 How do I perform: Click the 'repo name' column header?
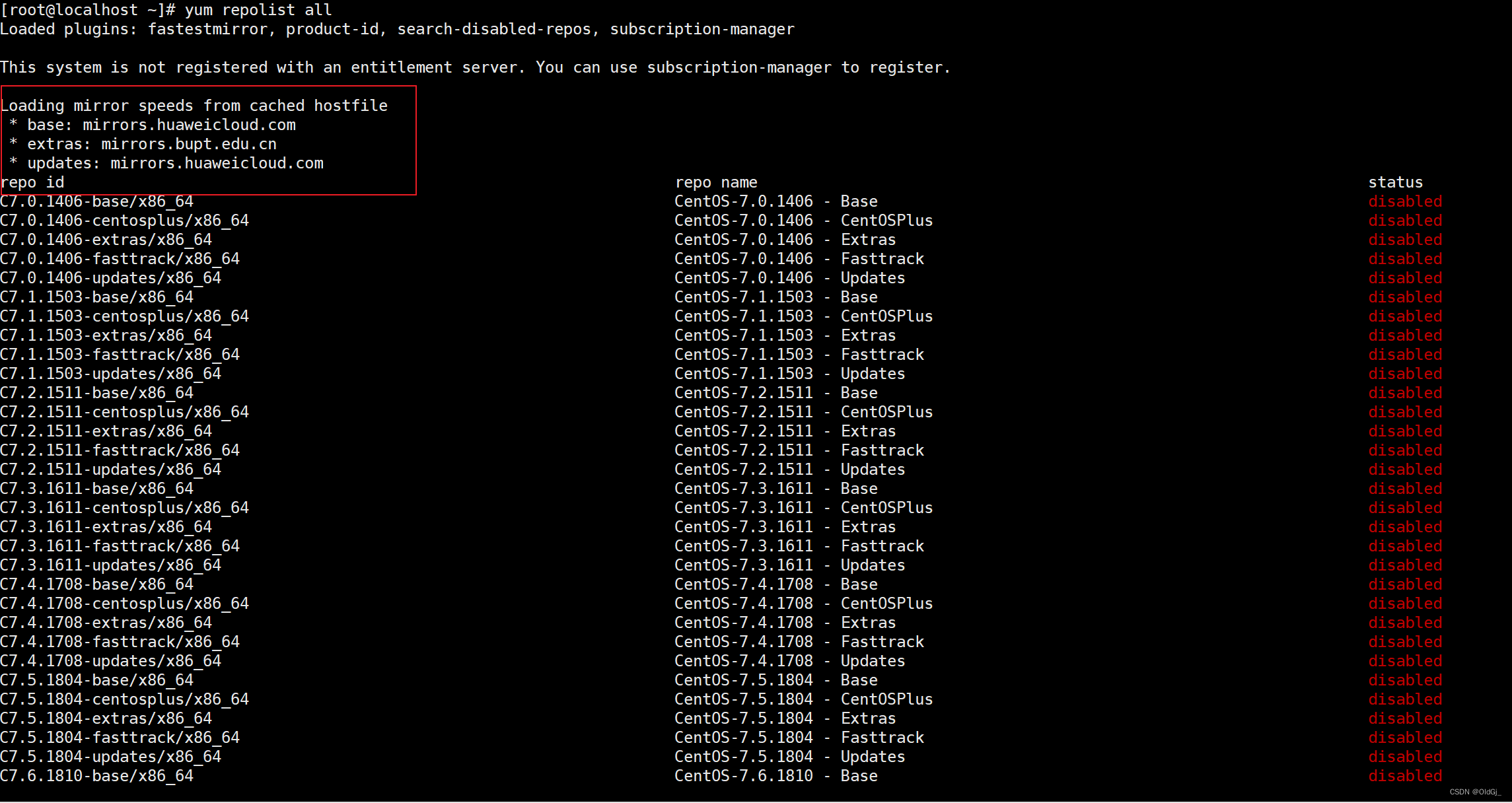[716, 182]
